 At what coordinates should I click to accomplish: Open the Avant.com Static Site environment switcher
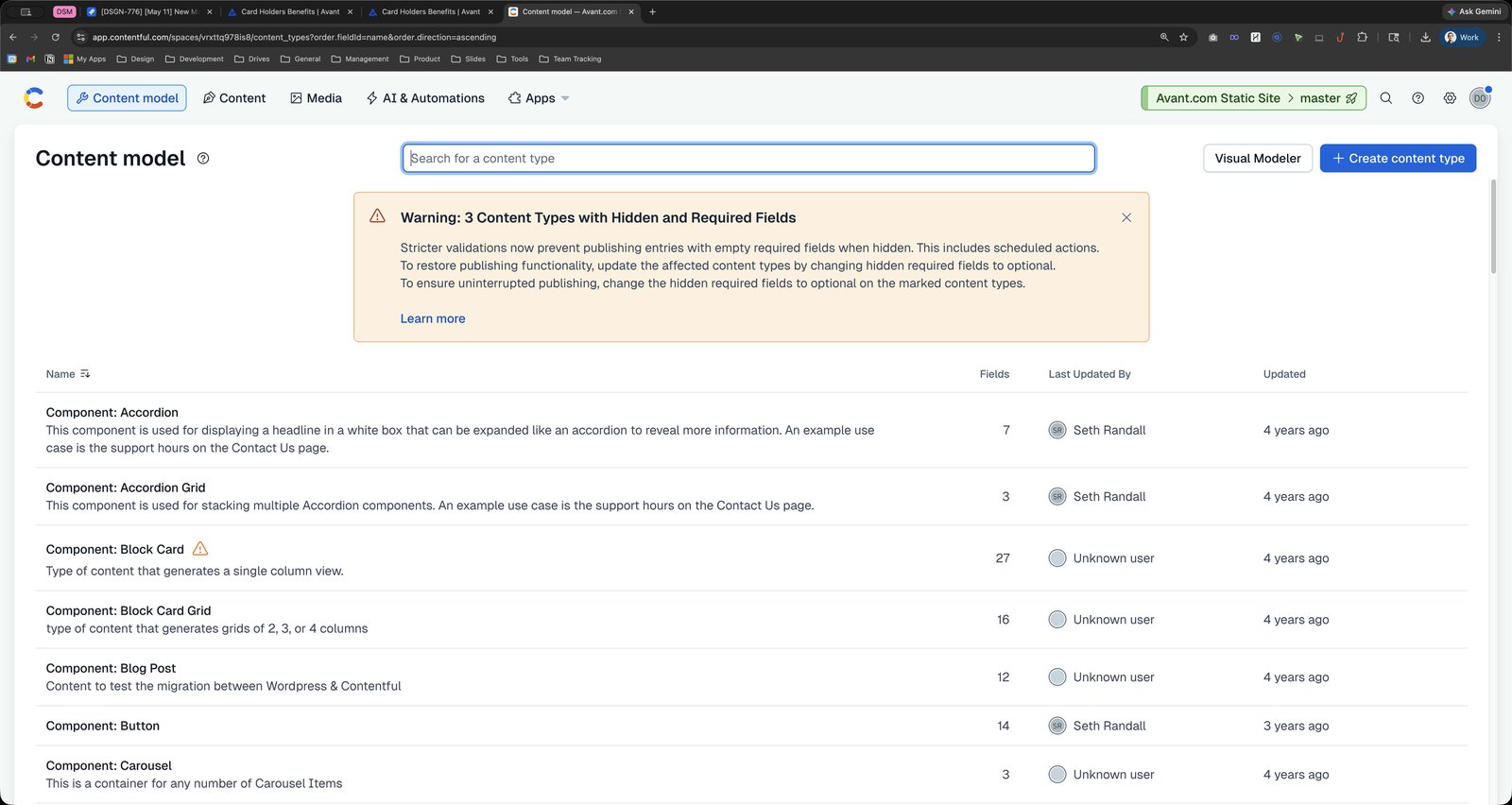click(x=1253, y=98)
